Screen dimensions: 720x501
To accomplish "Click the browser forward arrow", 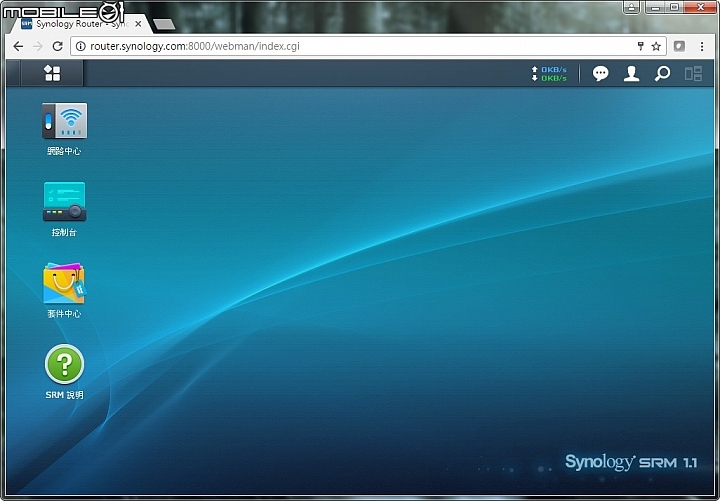I will (x=38, y=46).
